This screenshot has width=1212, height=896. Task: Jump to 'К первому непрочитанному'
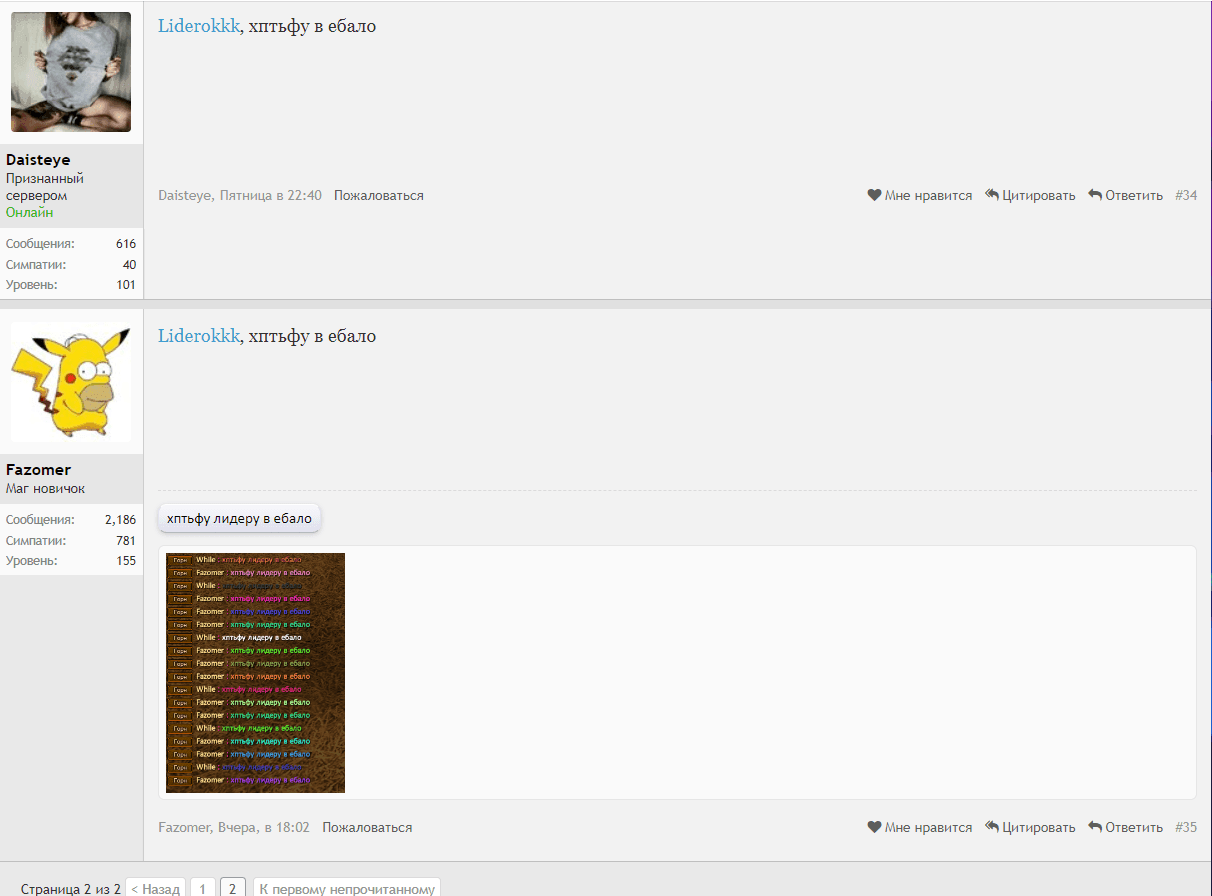pos(346,888)
